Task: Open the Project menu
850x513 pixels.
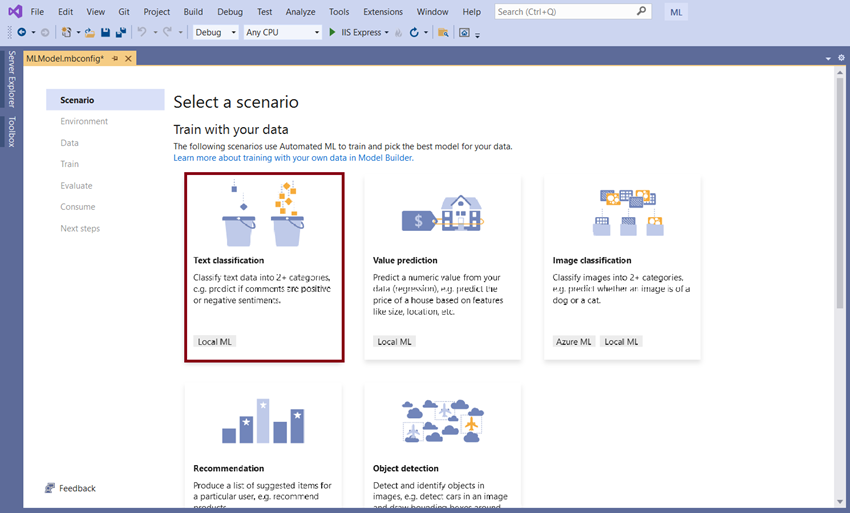Action: [157, 11]
